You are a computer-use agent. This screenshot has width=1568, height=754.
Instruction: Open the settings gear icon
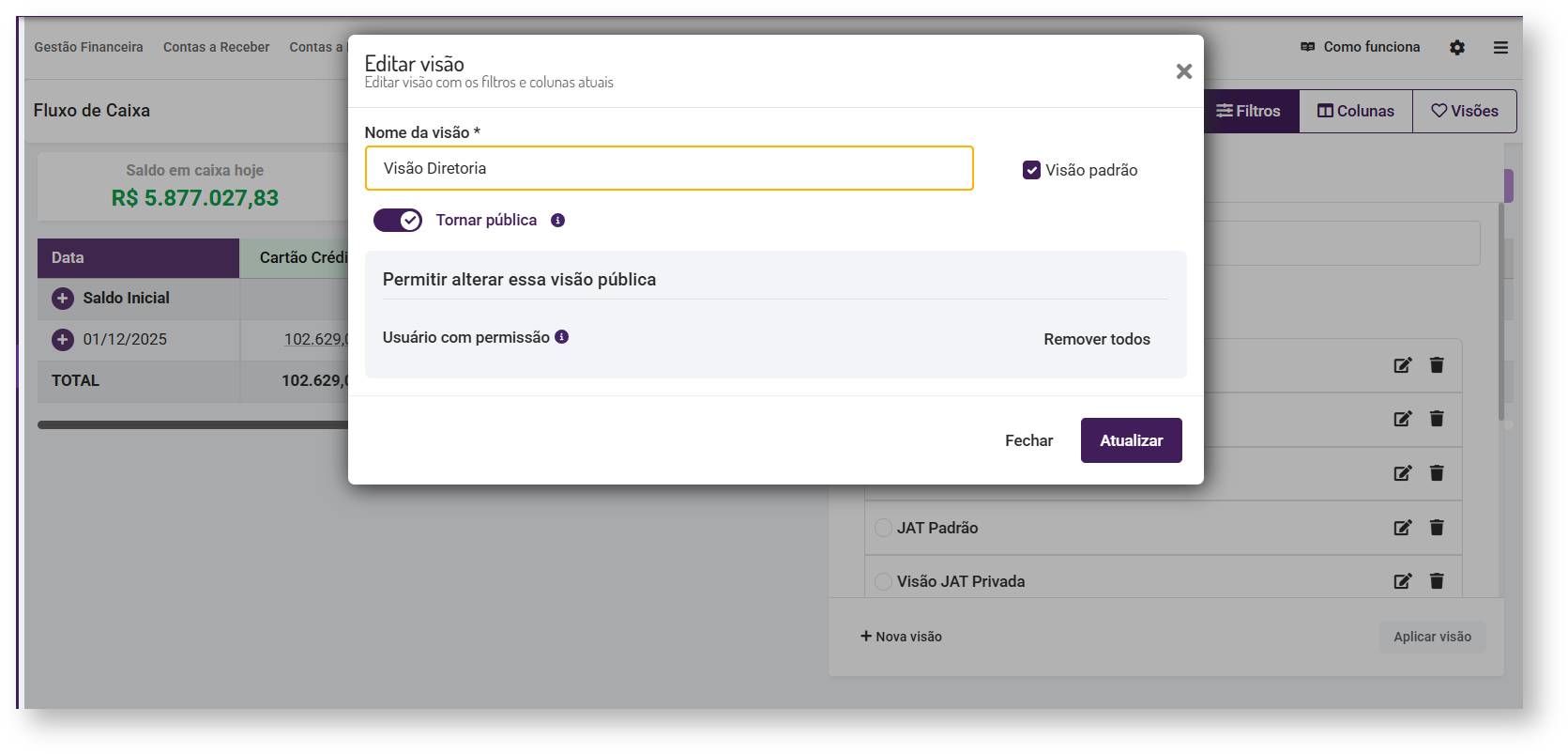pyautogui.click(x=1456, y=47)
